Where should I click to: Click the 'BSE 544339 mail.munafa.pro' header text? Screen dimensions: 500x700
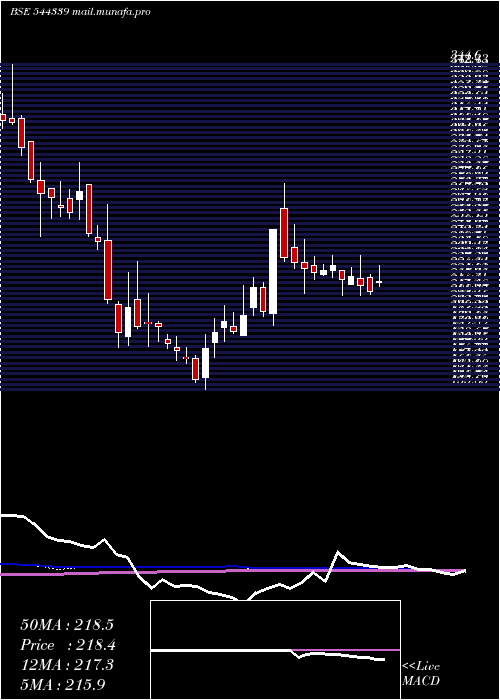(80, 12)
